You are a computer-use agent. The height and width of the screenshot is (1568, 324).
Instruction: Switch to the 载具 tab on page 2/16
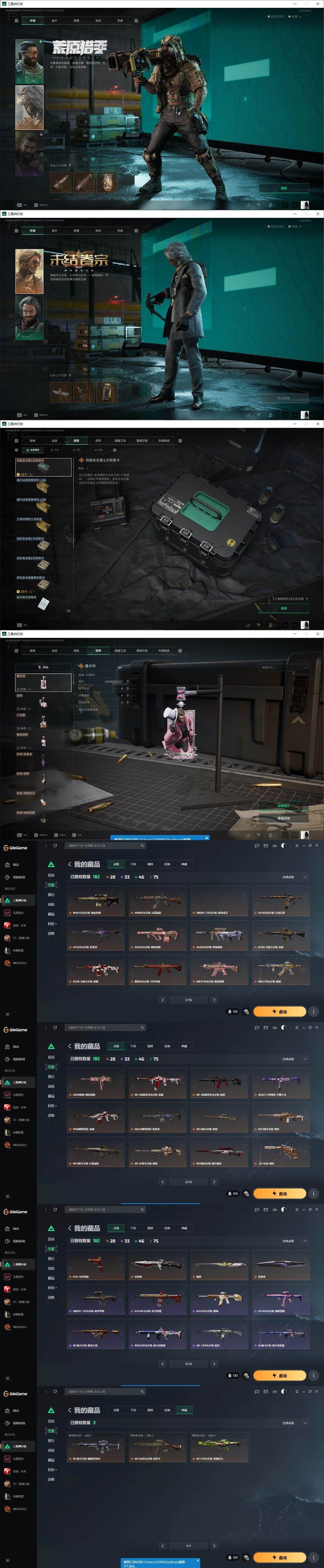pos(150,1046)
